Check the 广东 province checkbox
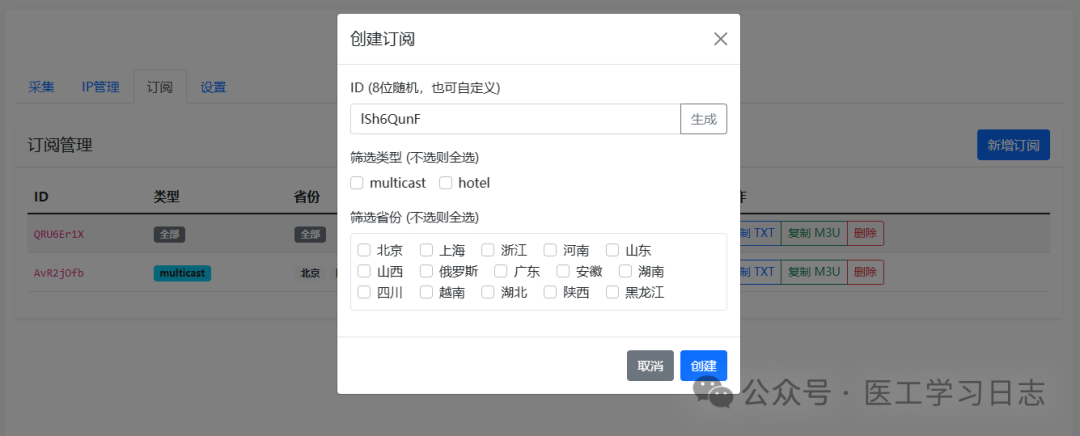 pyautogui.click(x=501, y=271)
